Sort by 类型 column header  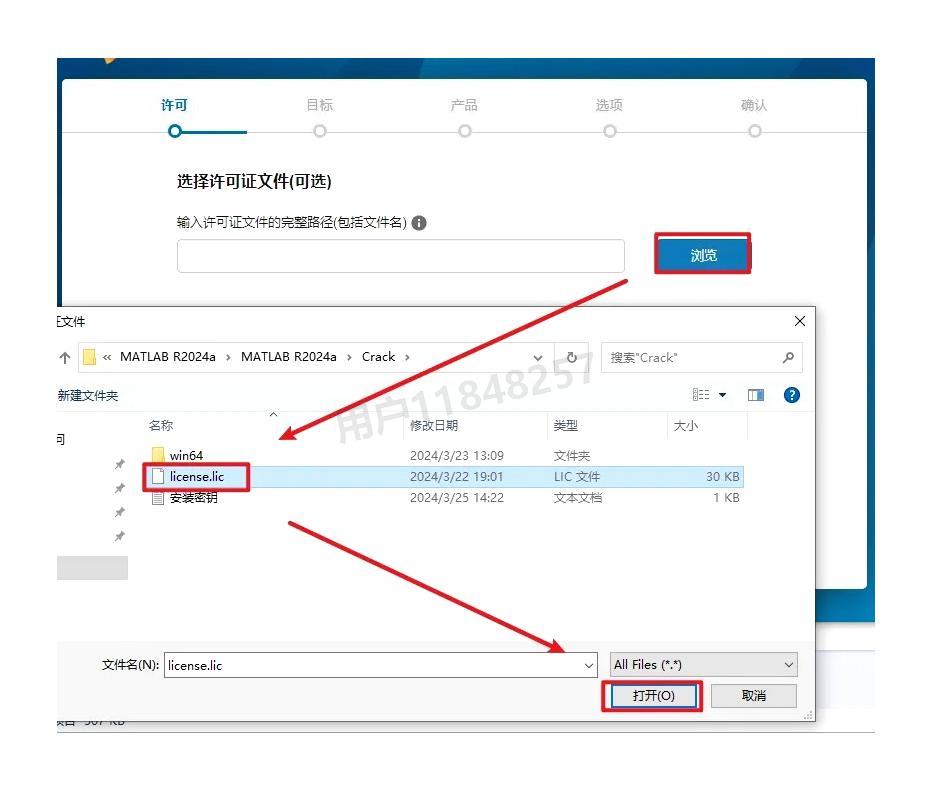coord(565,426)
